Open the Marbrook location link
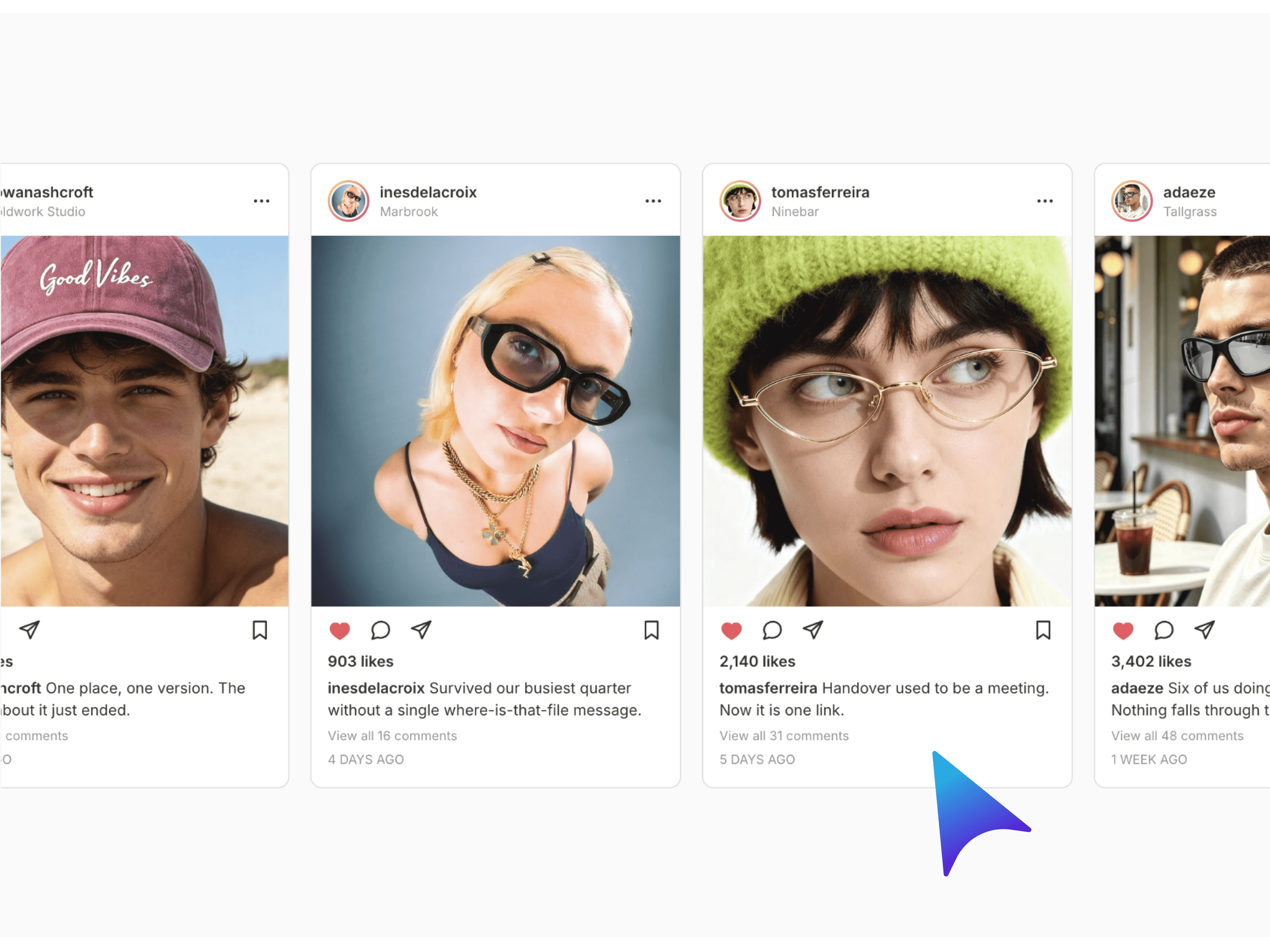Viewport: 1270px width, 952px height. [x=409, y=212]
